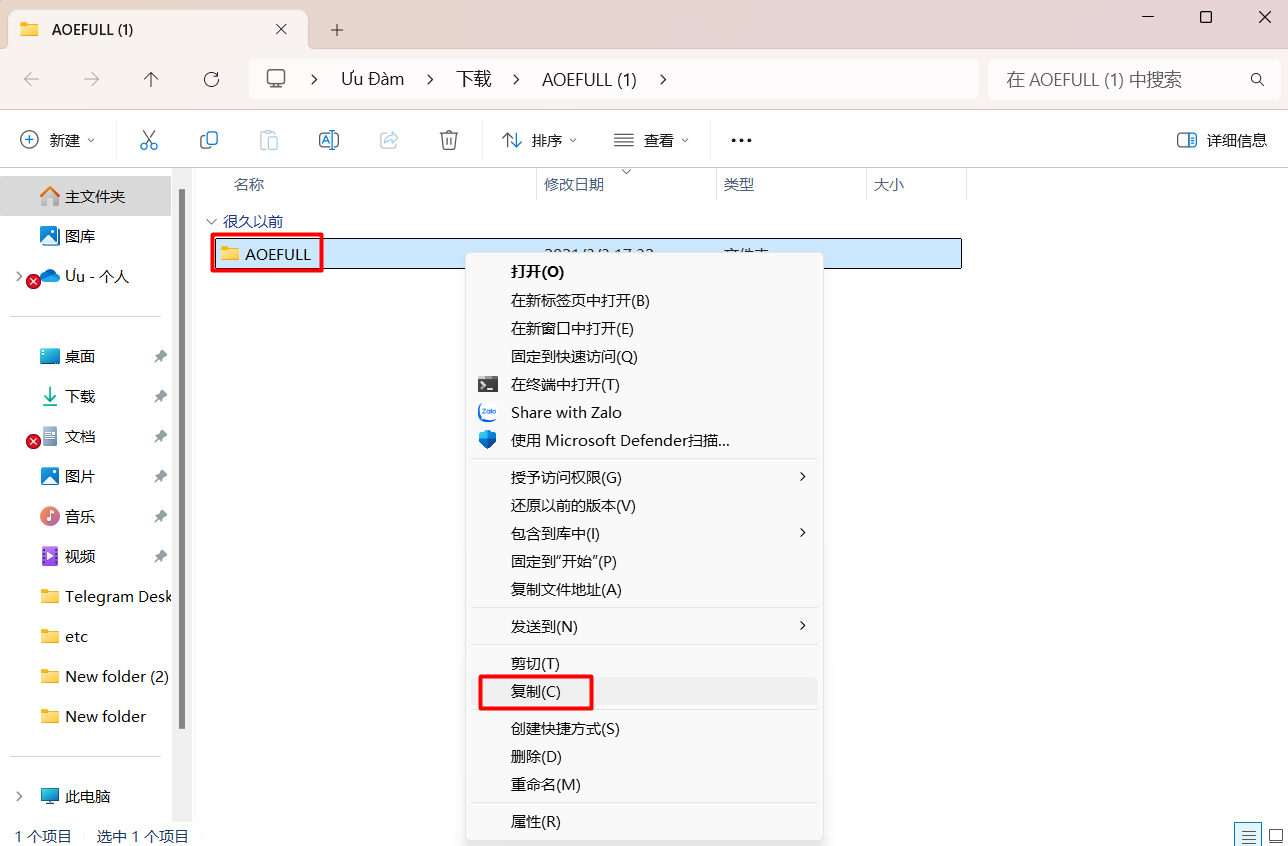The height and width of the screenshot is (846, 1288).
Task: Click chevron after Ưu Đàm in address bar
Action: pos(431,79)
